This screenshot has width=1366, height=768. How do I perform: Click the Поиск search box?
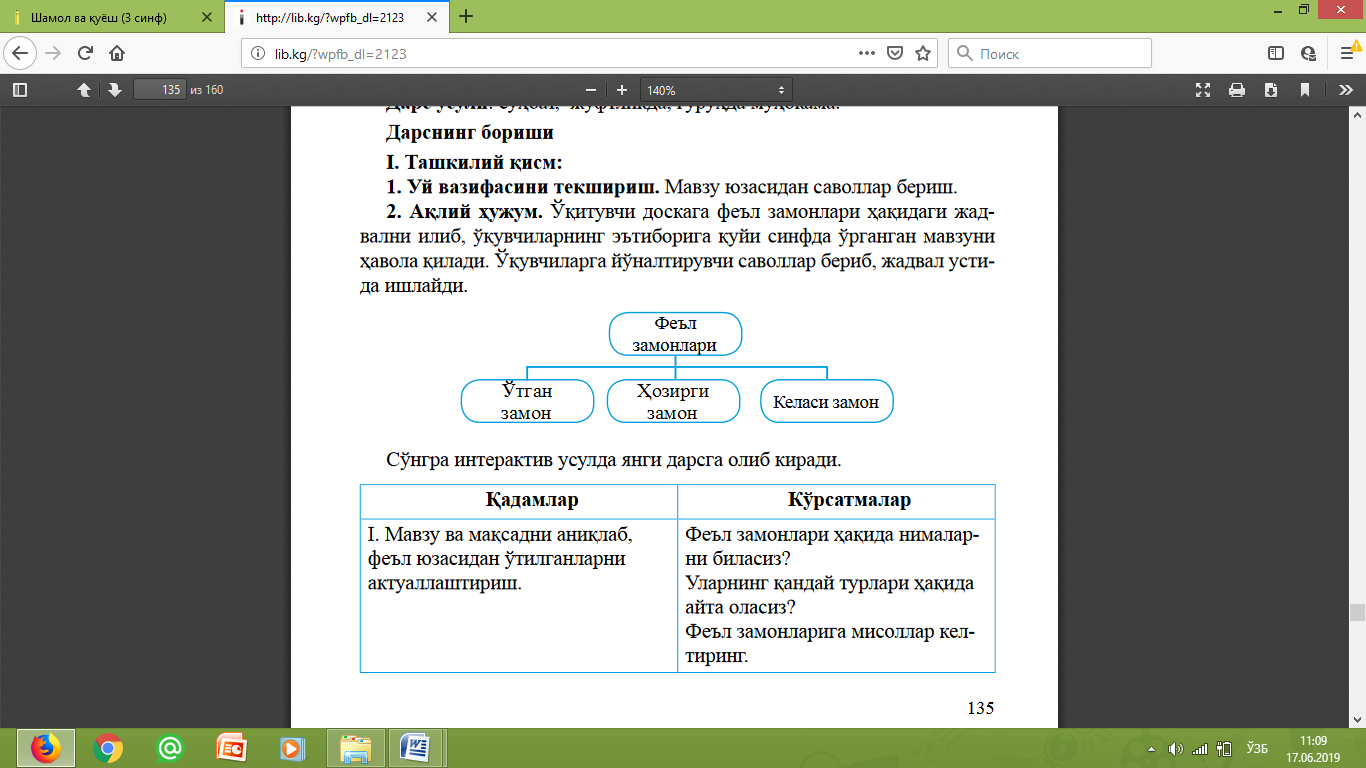coord(1049,54)
